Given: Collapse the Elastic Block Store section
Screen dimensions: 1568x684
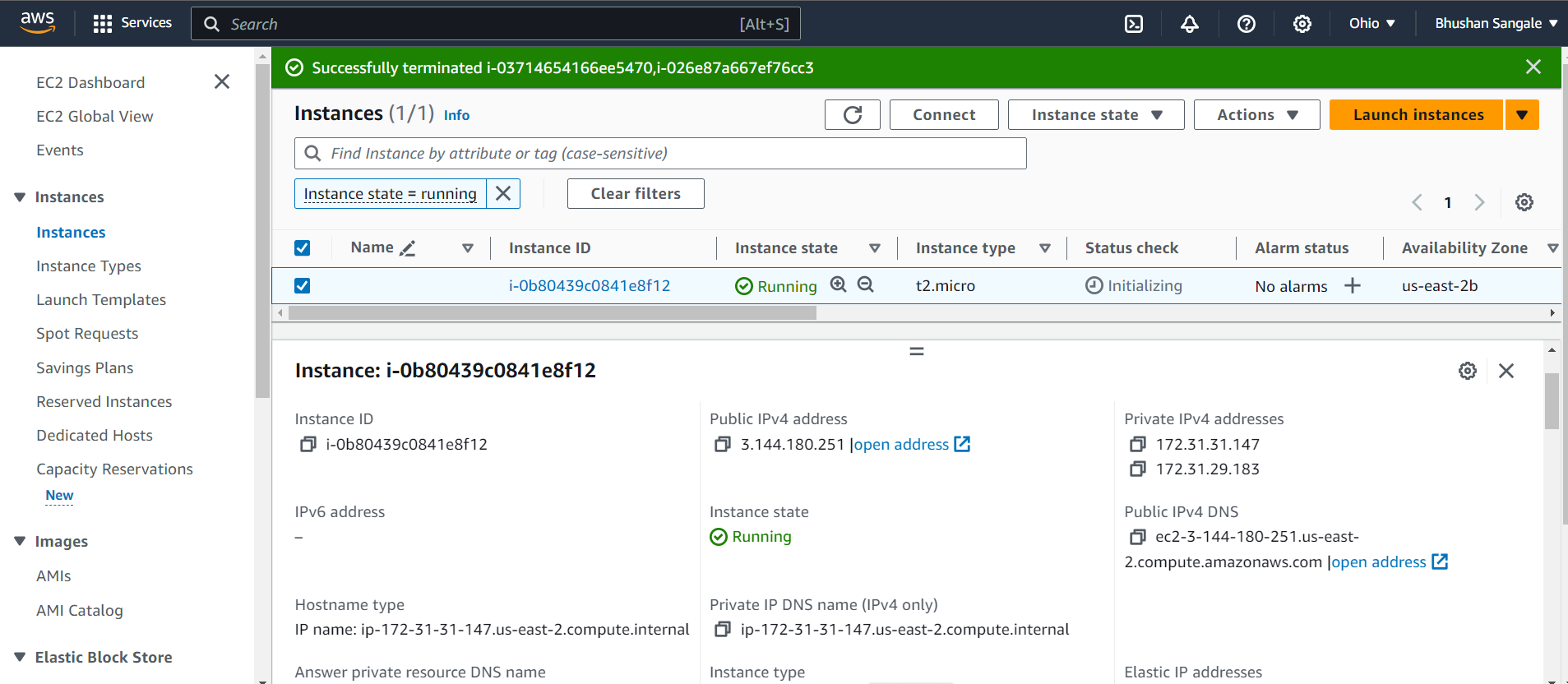Looking at the screenshot, I should 20,657.
